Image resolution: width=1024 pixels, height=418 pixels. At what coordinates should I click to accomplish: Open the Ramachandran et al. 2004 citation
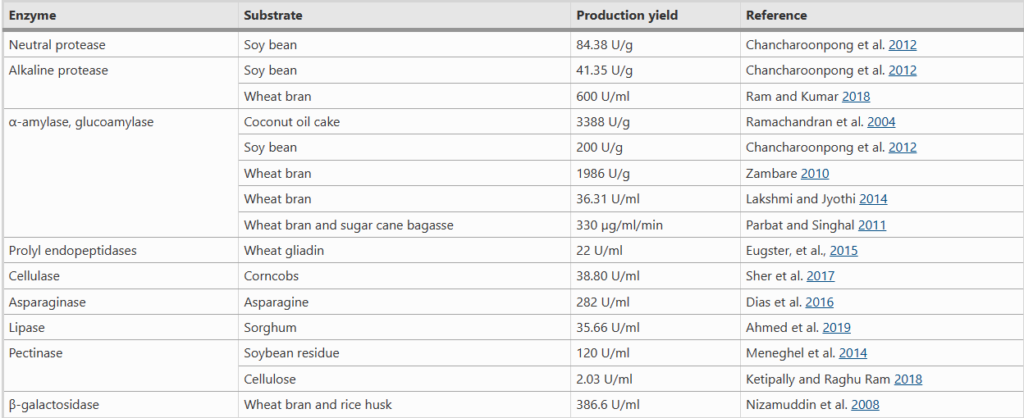click(880, 122)
